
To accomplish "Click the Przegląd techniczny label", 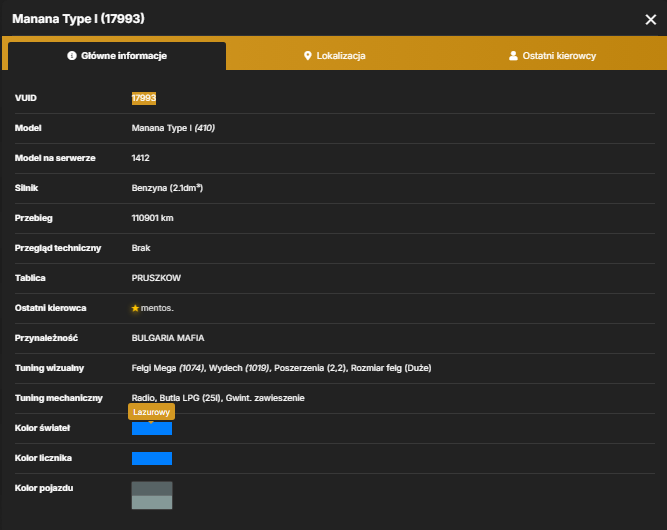I will (58, 248).
